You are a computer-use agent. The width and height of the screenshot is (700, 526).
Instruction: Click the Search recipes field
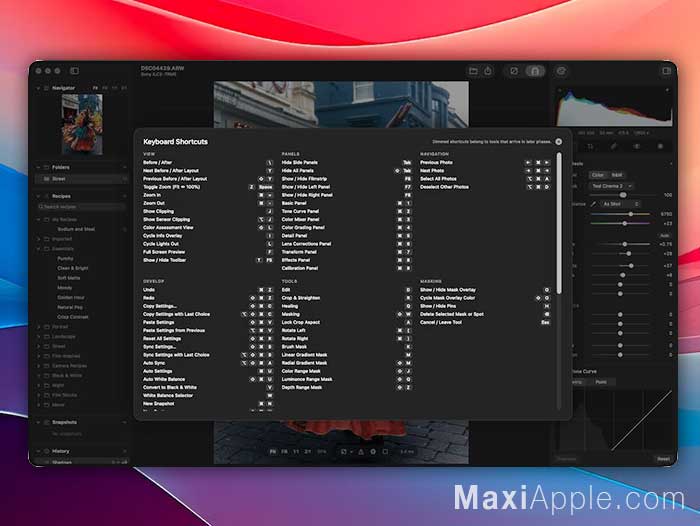(81, 207)
